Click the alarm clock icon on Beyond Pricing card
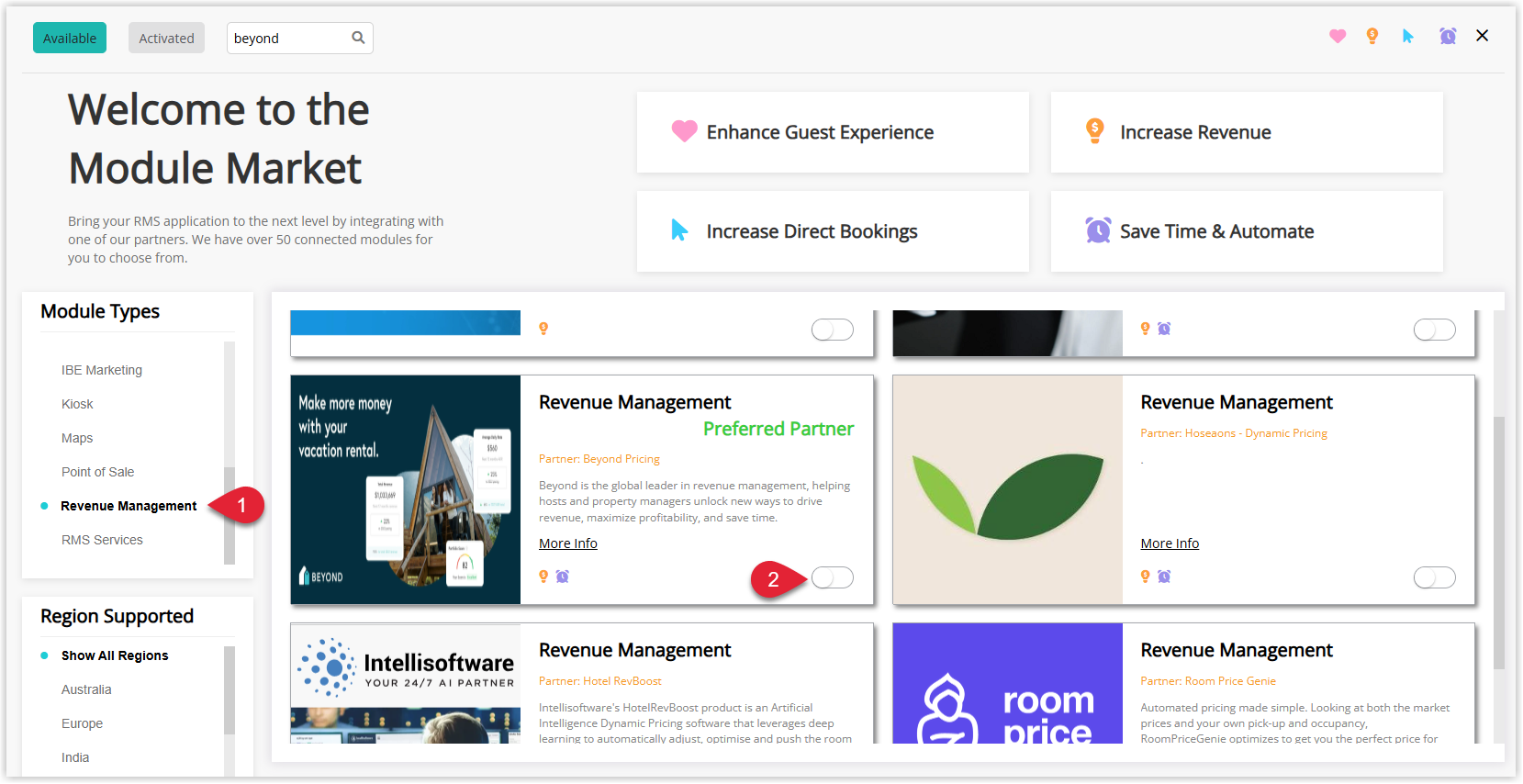1523x784 pixels. click(563, 577)
